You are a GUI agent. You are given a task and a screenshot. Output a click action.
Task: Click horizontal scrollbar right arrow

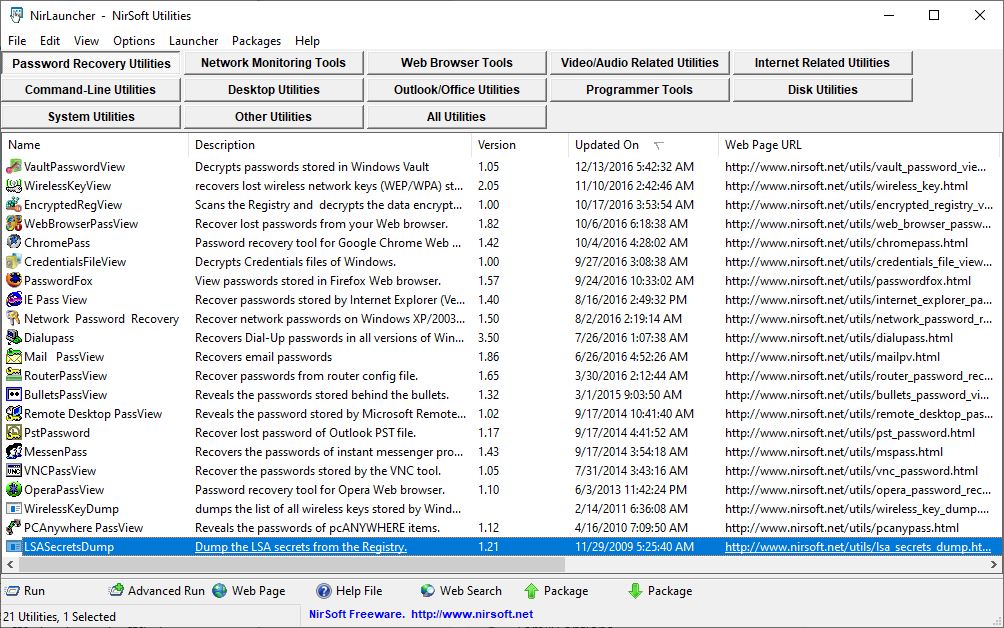tap(994, 565)
